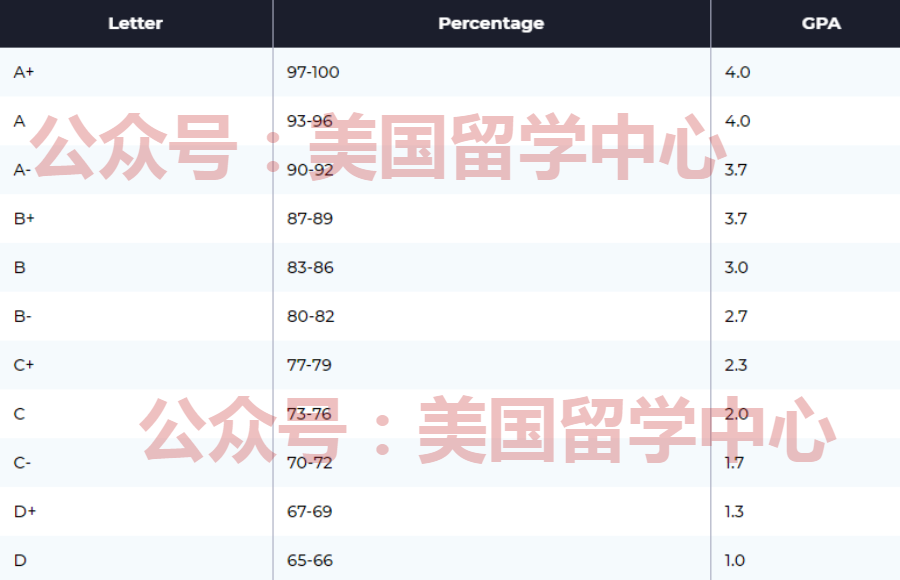Click the B letter grade cell
The image size is (900, 580).
pos(18,267)
